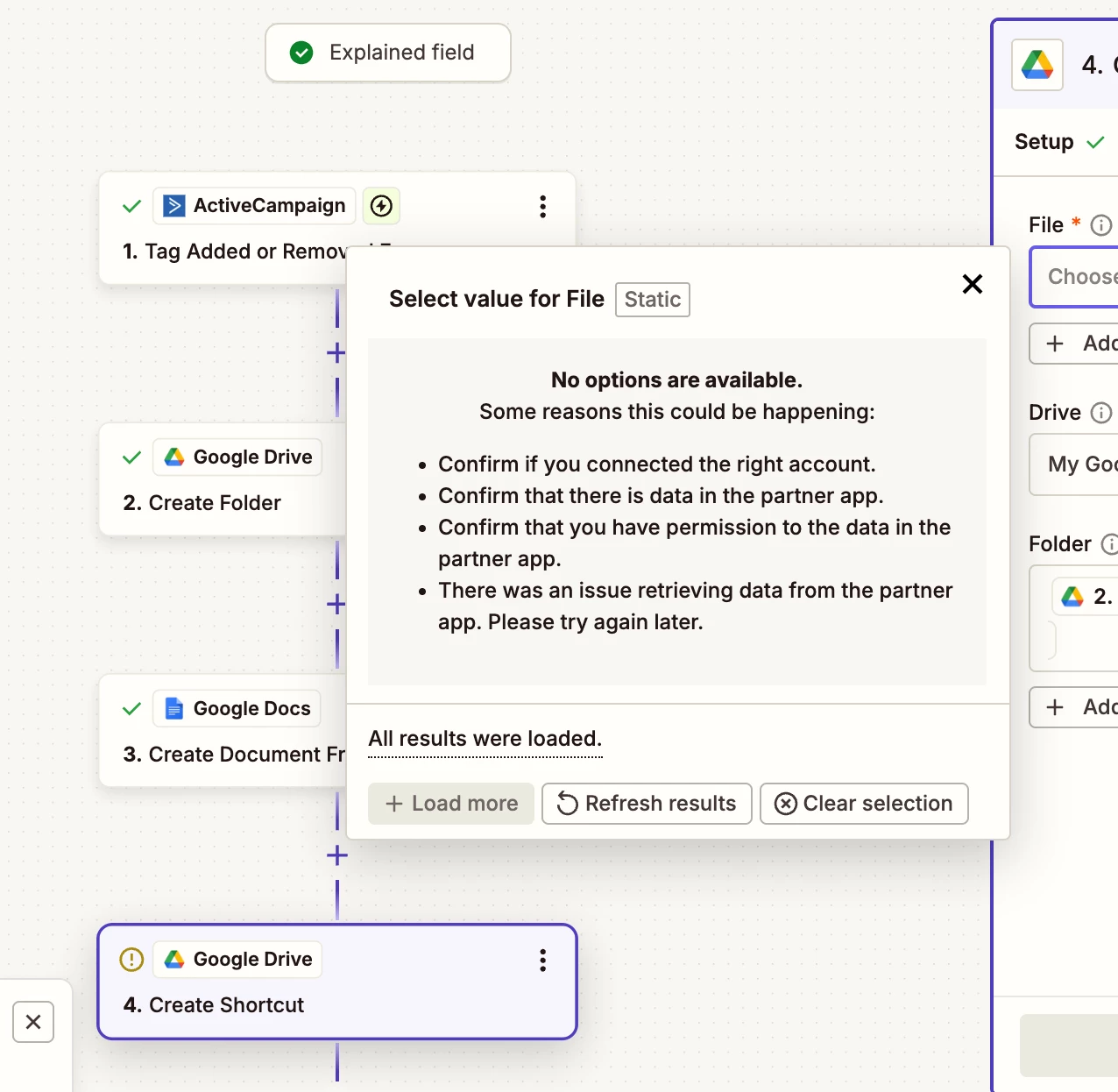Viewport: 1118px width, 1092px height.
Task: Select the '3. Create Document Fr' step text
Action: (x=235, y=755)
